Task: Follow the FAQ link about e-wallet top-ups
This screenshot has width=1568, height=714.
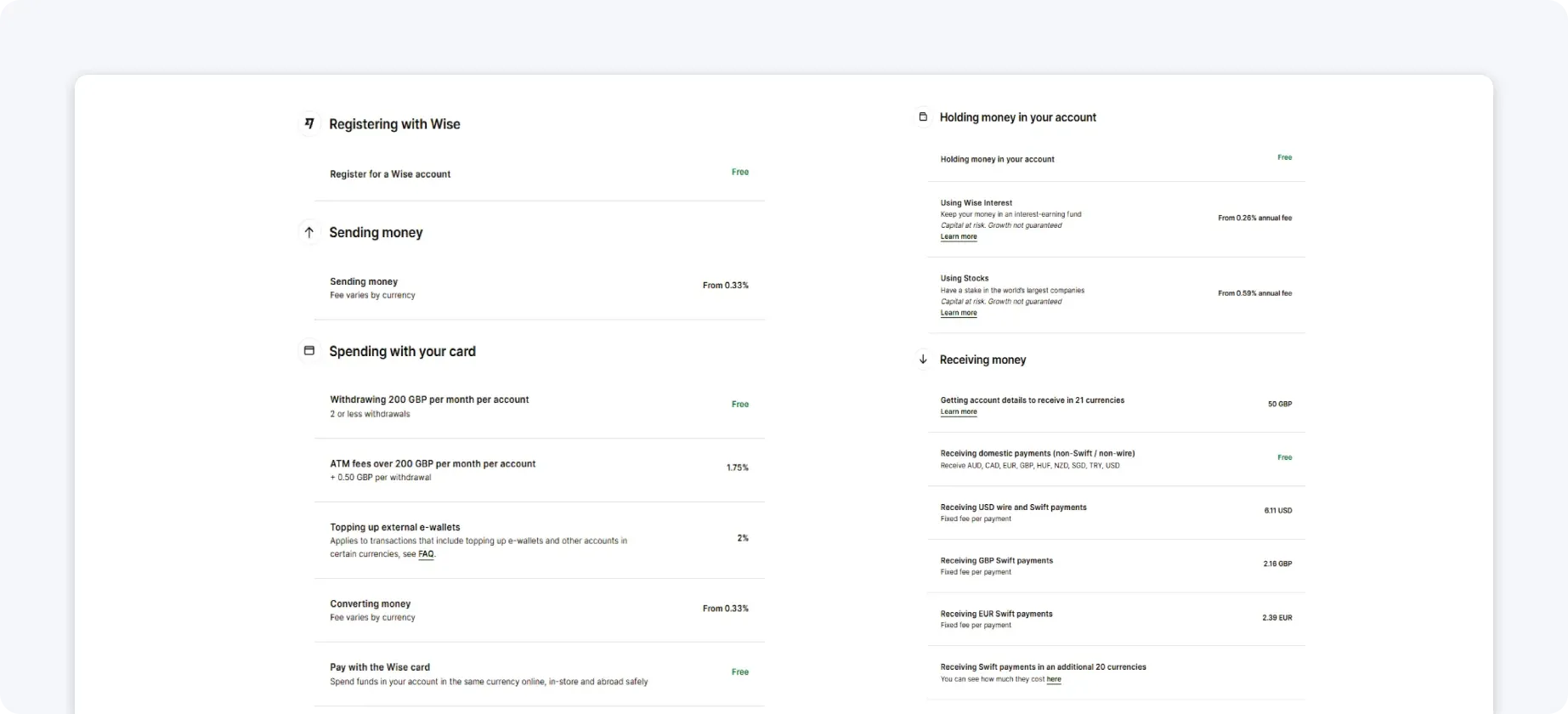Action: [426, 554]
